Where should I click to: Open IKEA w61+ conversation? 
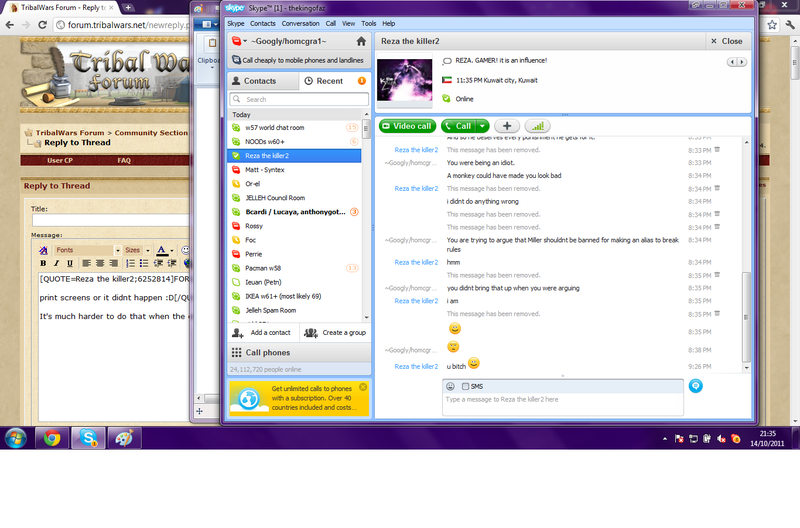[x=294, y=296]
